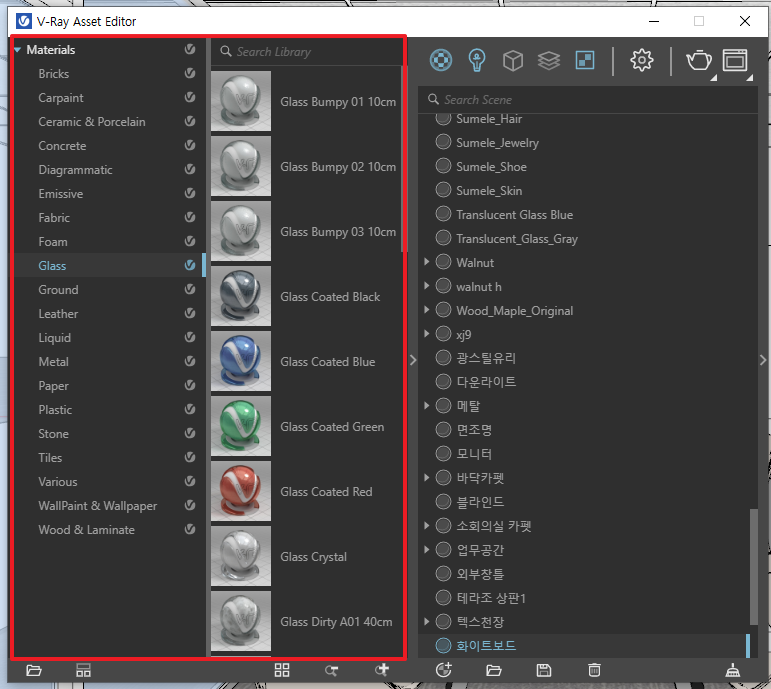Expand the walnut h material entry
Screen dimensions: 771x689
(426, 286)
